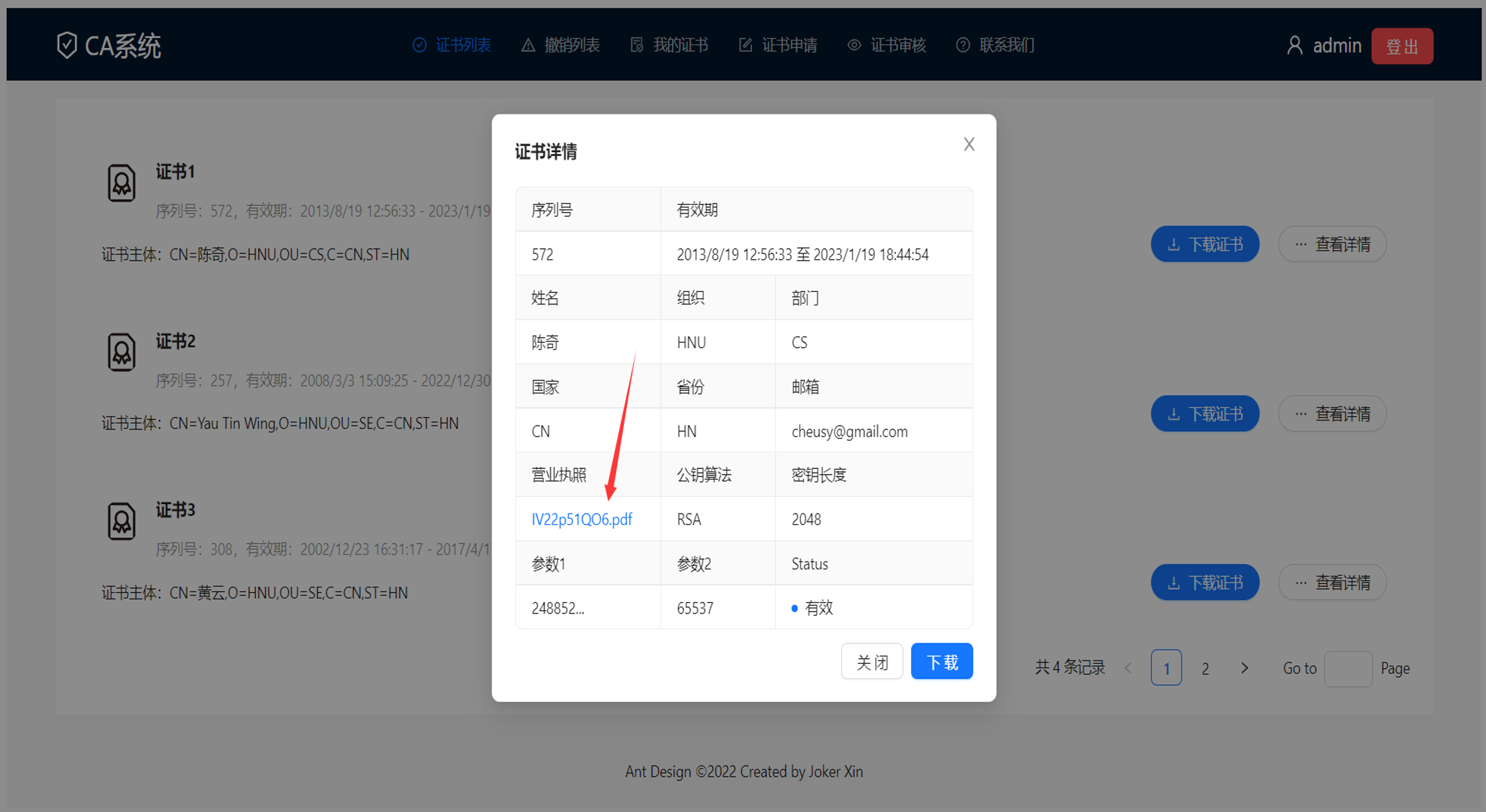Click certificate icon beside 证书2
Screen dimensions: 1486x812
coord(122,352)
